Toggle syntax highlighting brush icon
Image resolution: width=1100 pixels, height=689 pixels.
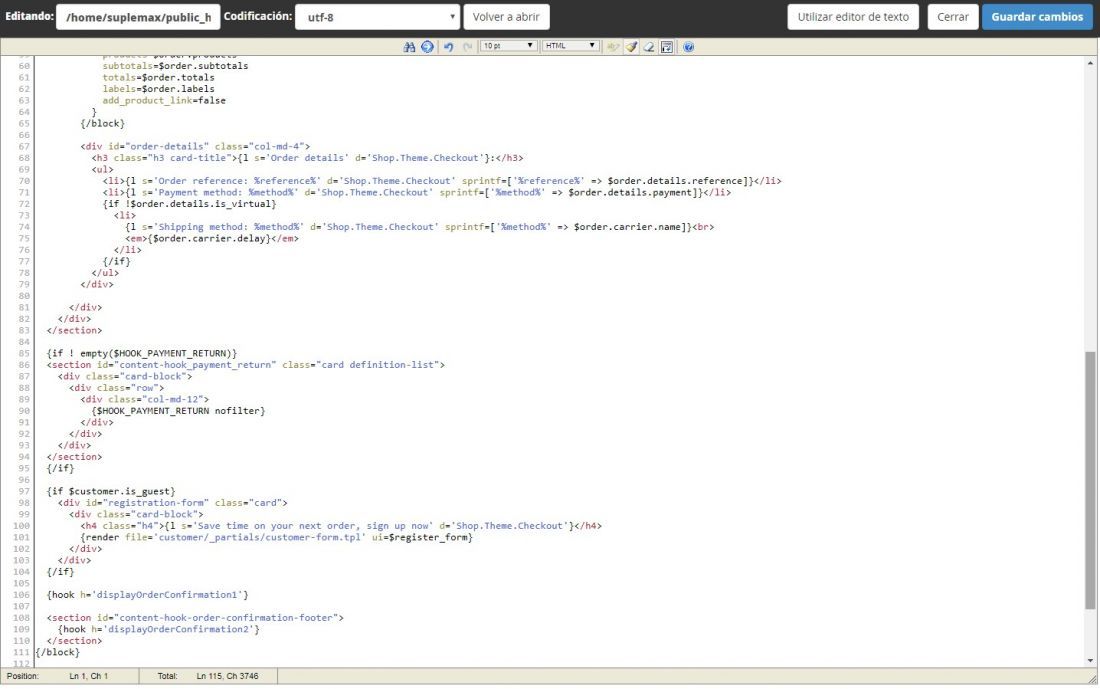[x=631, y=47]
